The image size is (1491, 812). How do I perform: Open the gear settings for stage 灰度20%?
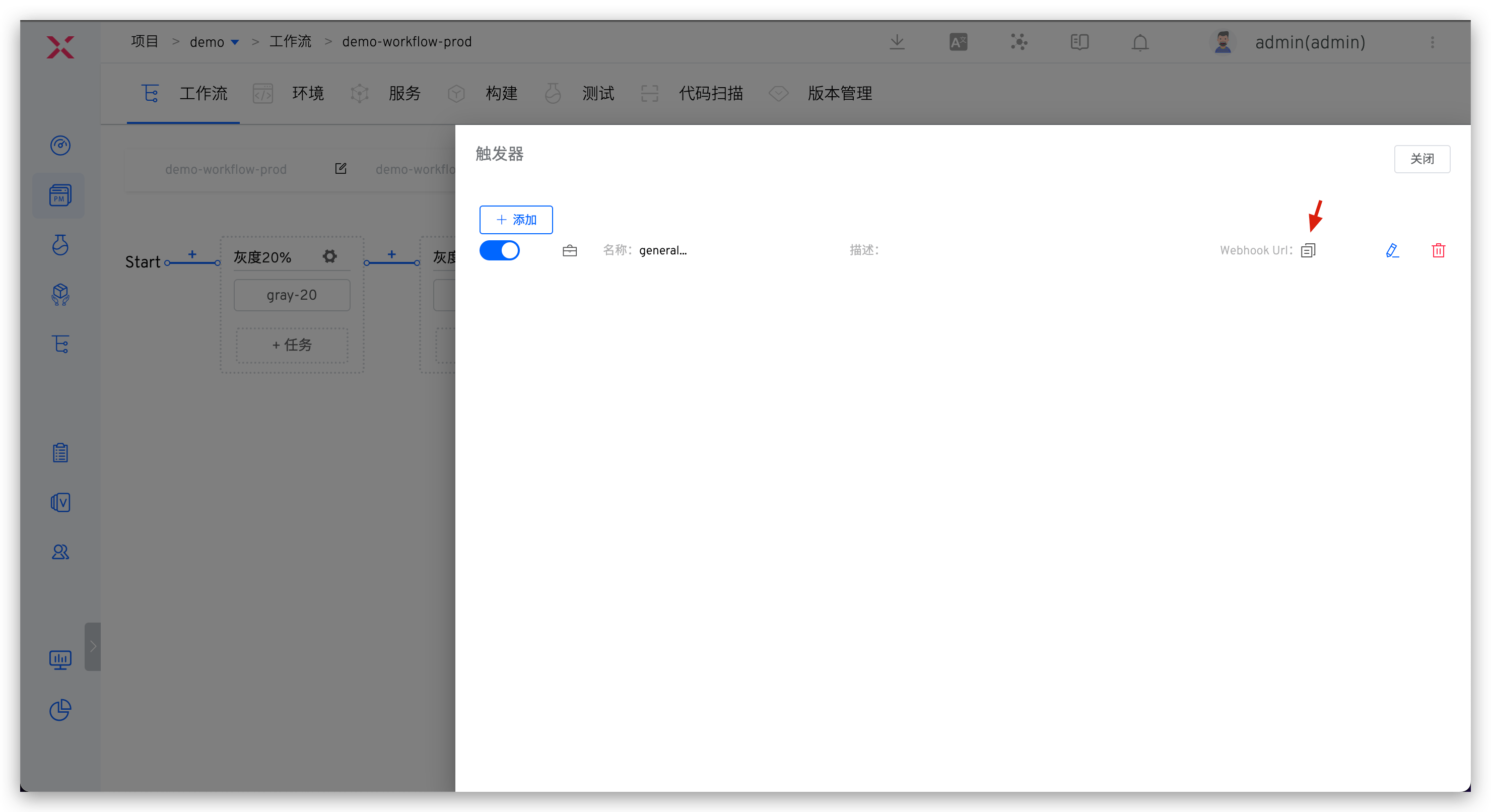coord(330,256)
